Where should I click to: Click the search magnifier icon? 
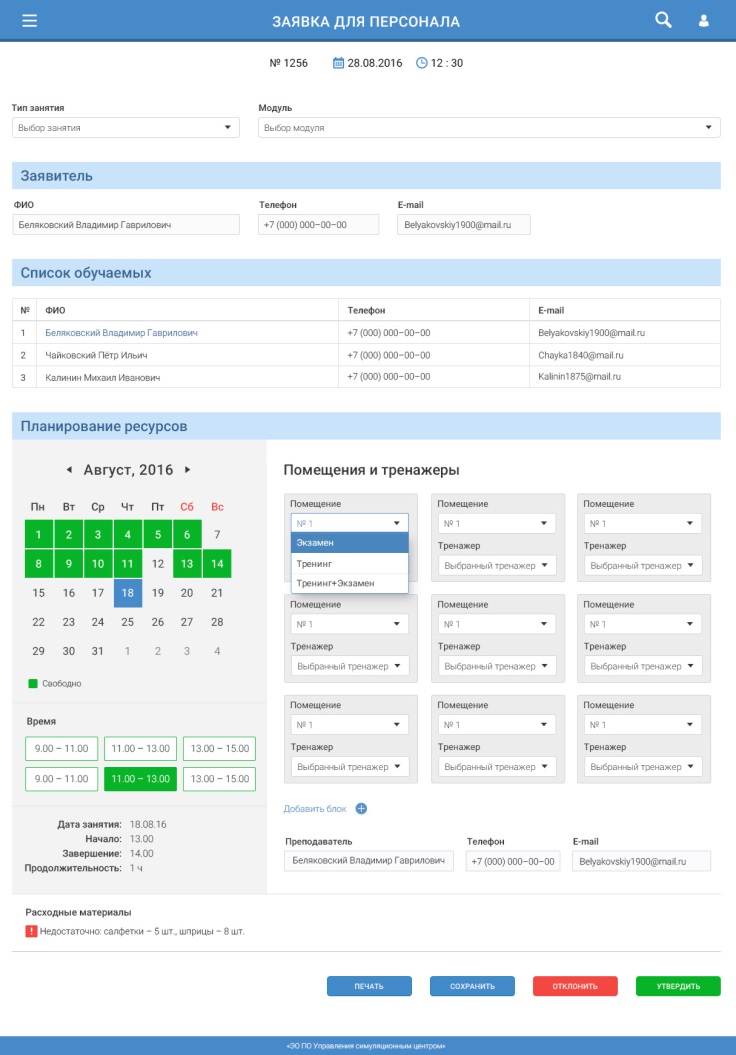tap(663, 20)
